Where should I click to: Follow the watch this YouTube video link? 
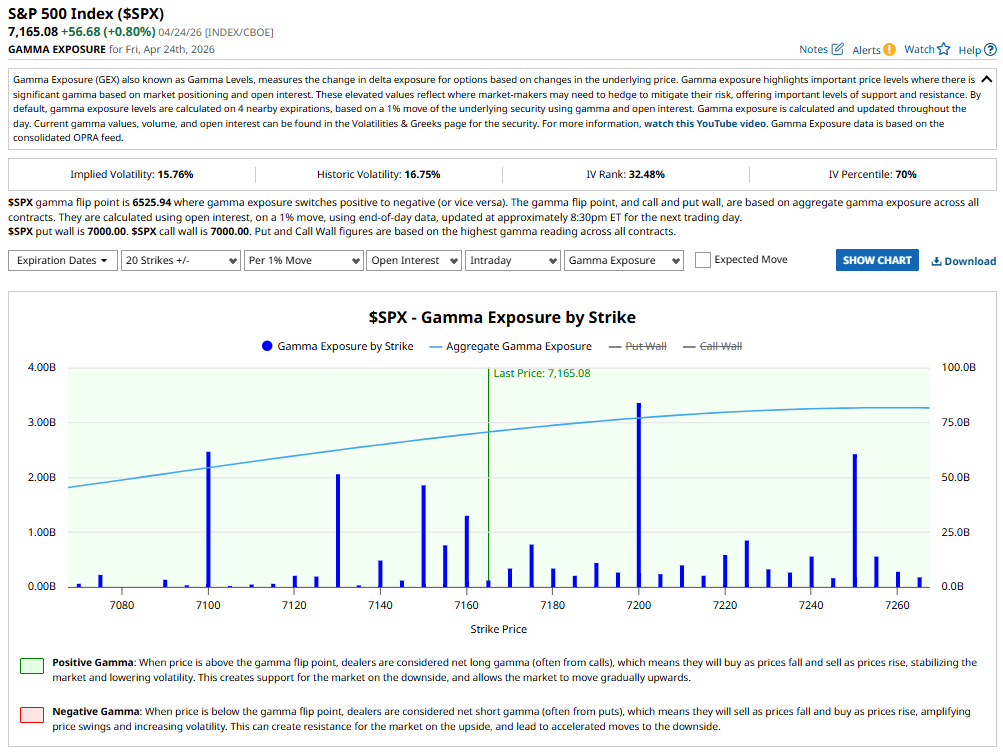[706, 124]
